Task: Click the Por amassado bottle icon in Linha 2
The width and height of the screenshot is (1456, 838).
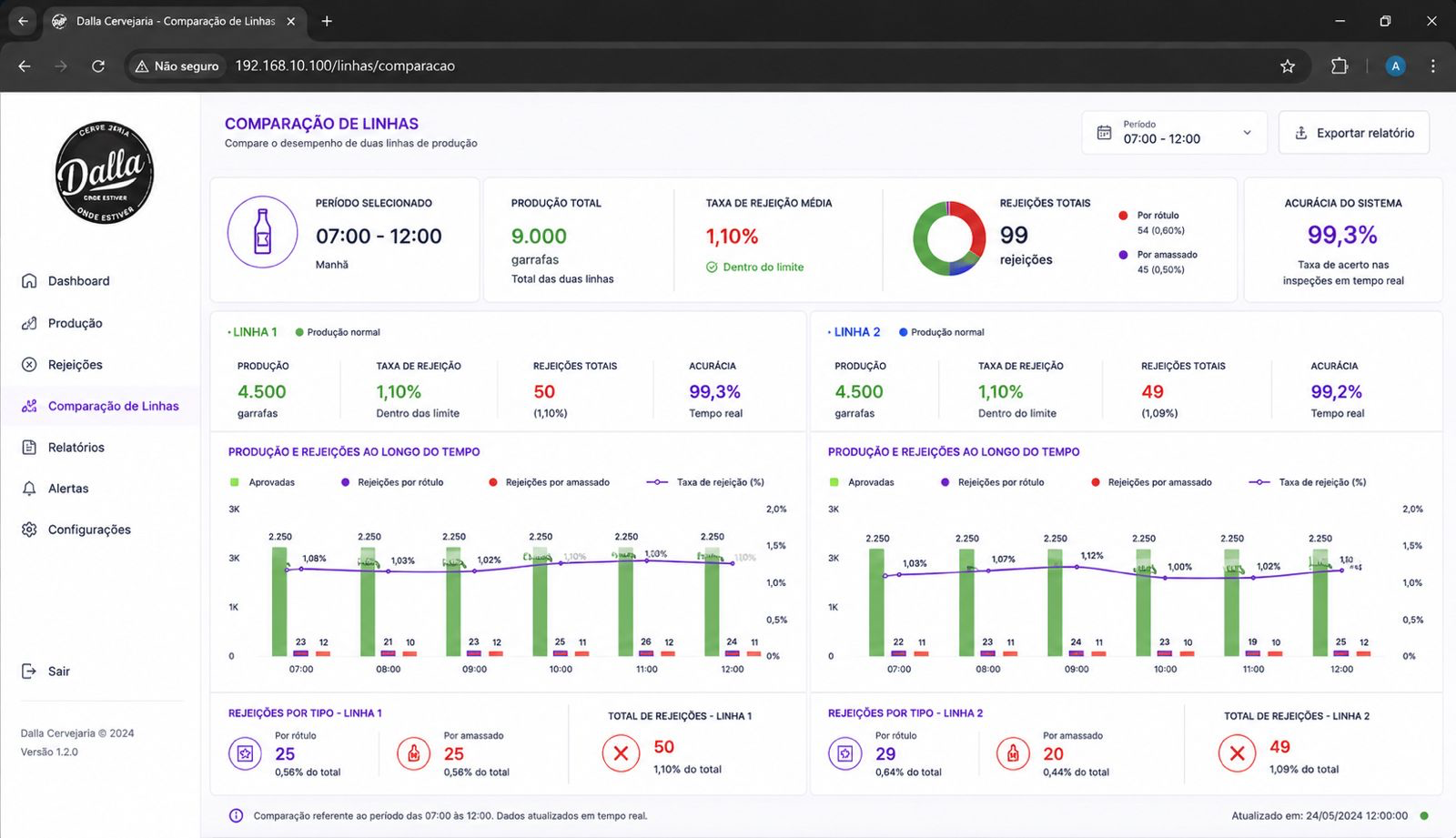Action: pos(1013,753)
